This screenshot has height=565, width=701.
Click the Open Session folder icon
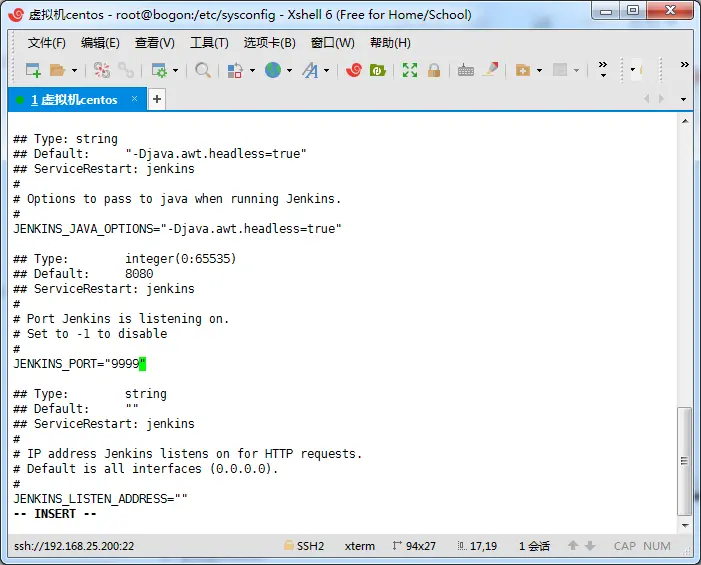(x=58, y=70)
